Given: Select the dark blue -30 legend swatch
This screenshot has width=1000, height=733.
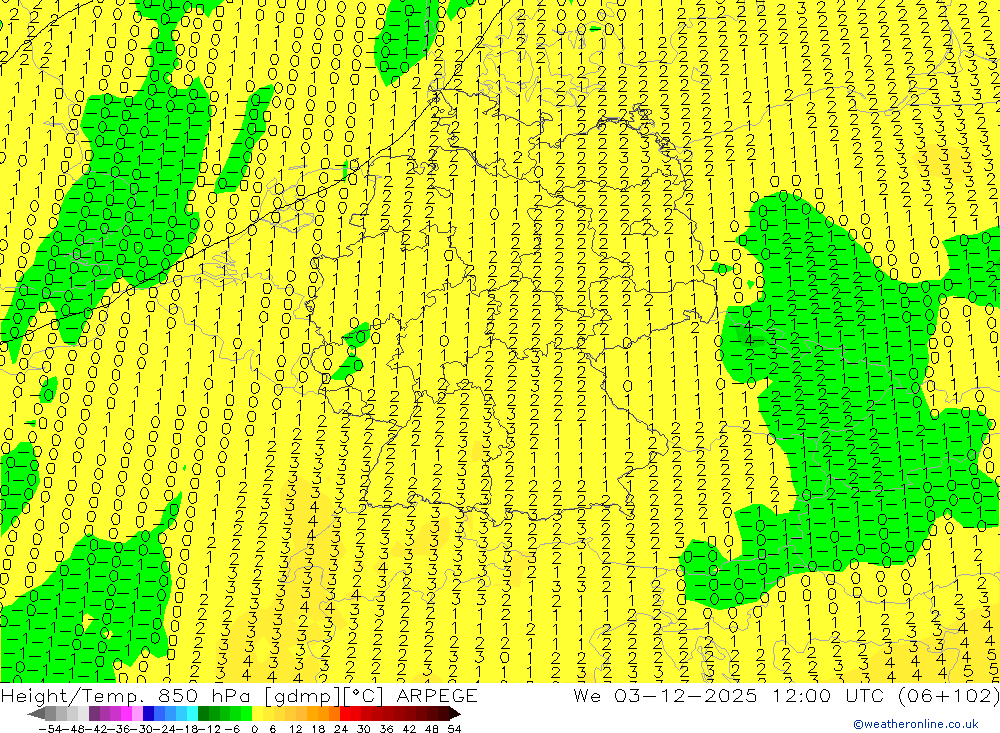Looking at the screenshot, I should (x=149, y=713).
